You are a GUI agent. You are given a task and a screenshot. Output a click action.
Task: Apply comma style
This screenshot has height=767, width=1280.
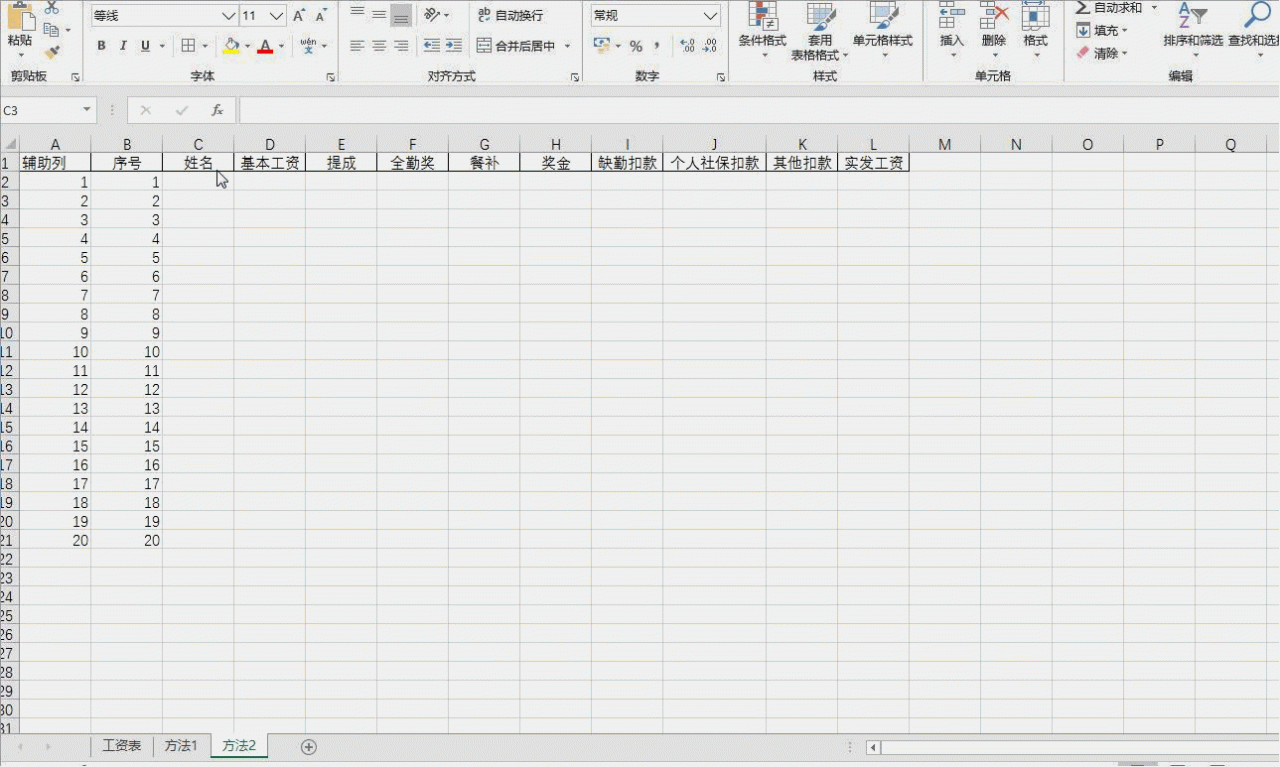pos(657,46)
